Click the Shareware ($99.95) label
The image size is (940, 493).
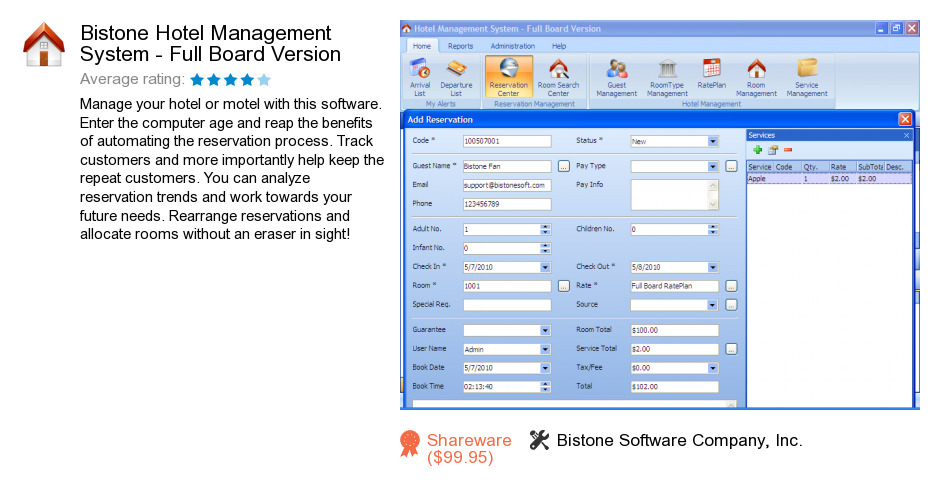point(469,449)
